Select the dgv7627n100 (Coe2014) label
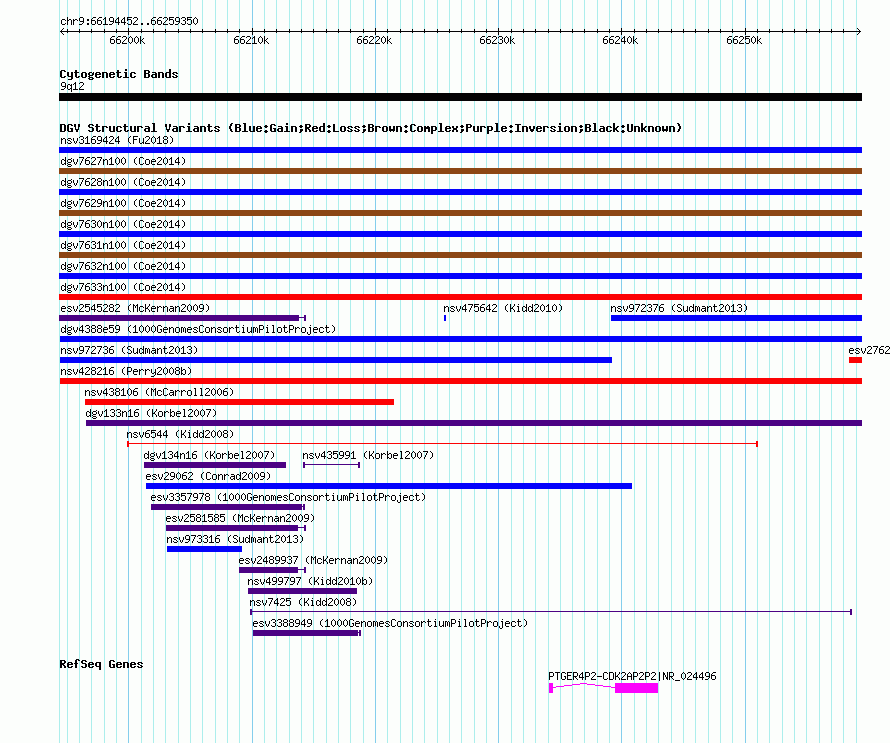This screenshot has height=743, width=890. (x=123, y=161)
